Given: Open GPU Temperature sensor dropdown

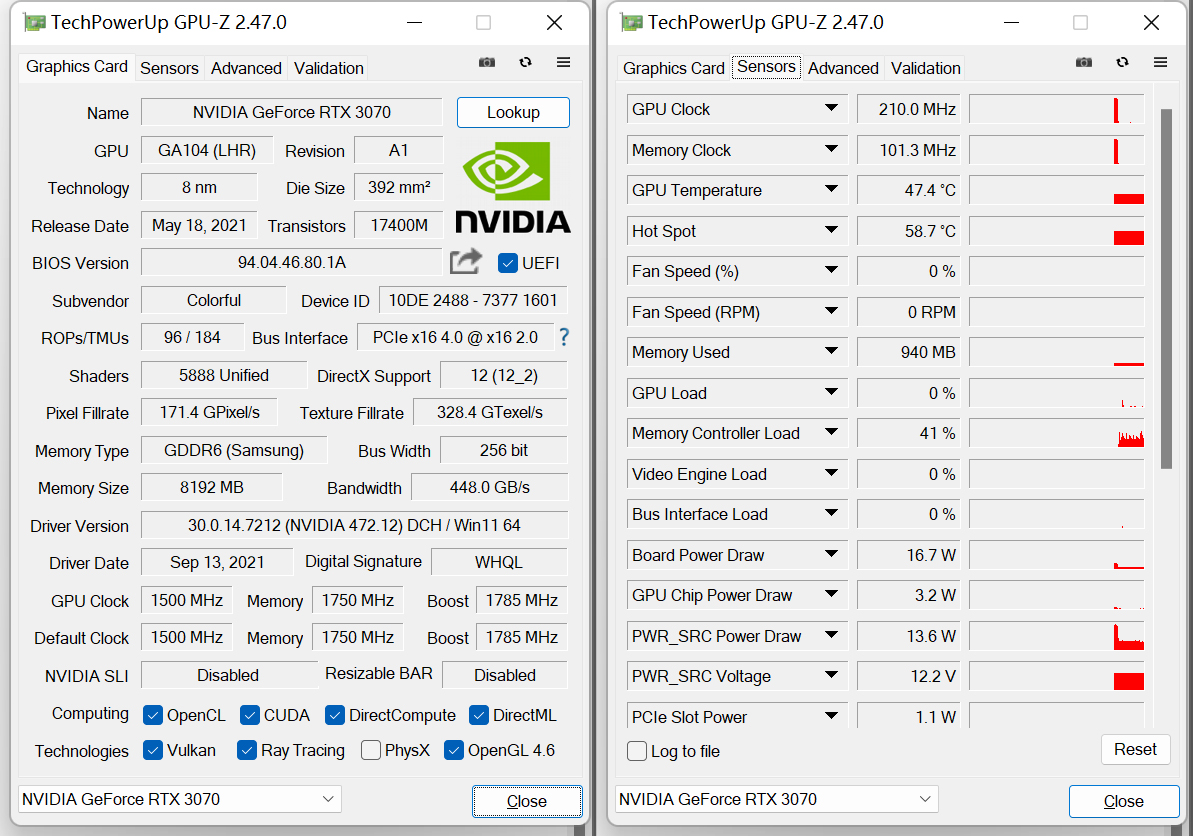Looking at the screenshot, I should pos(831,189).
